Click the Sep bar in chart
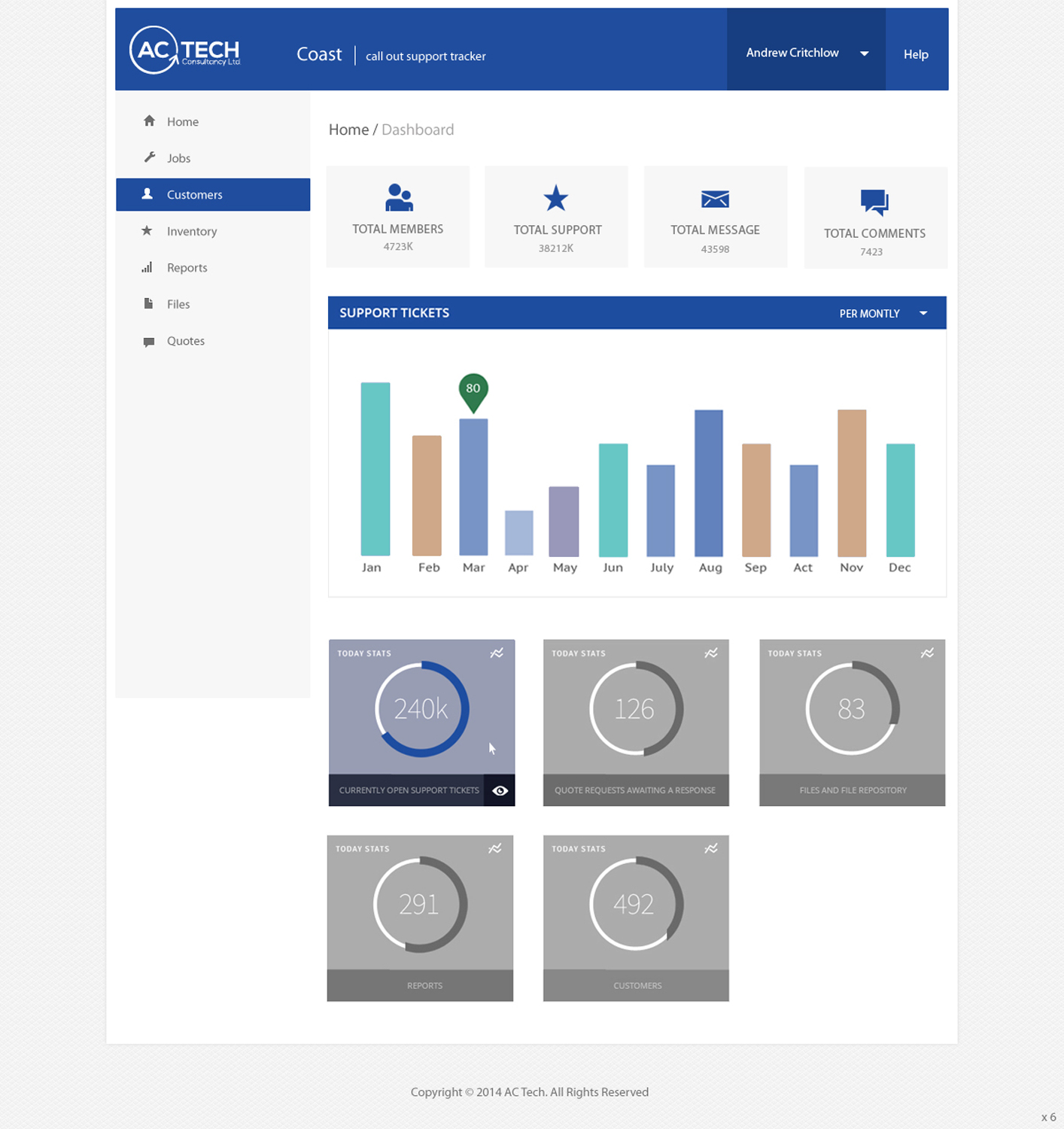This screenshot has height=1129, width=1064. tap(756, 500)
